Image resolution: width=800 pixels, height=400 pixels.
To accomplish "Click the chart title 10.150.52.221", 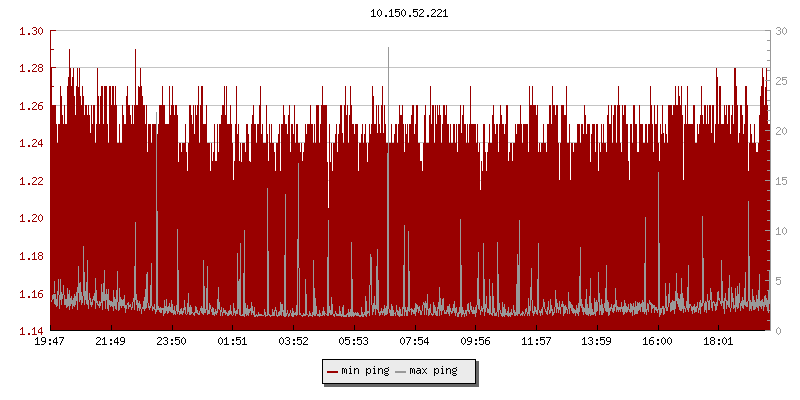I will (410, 13).
